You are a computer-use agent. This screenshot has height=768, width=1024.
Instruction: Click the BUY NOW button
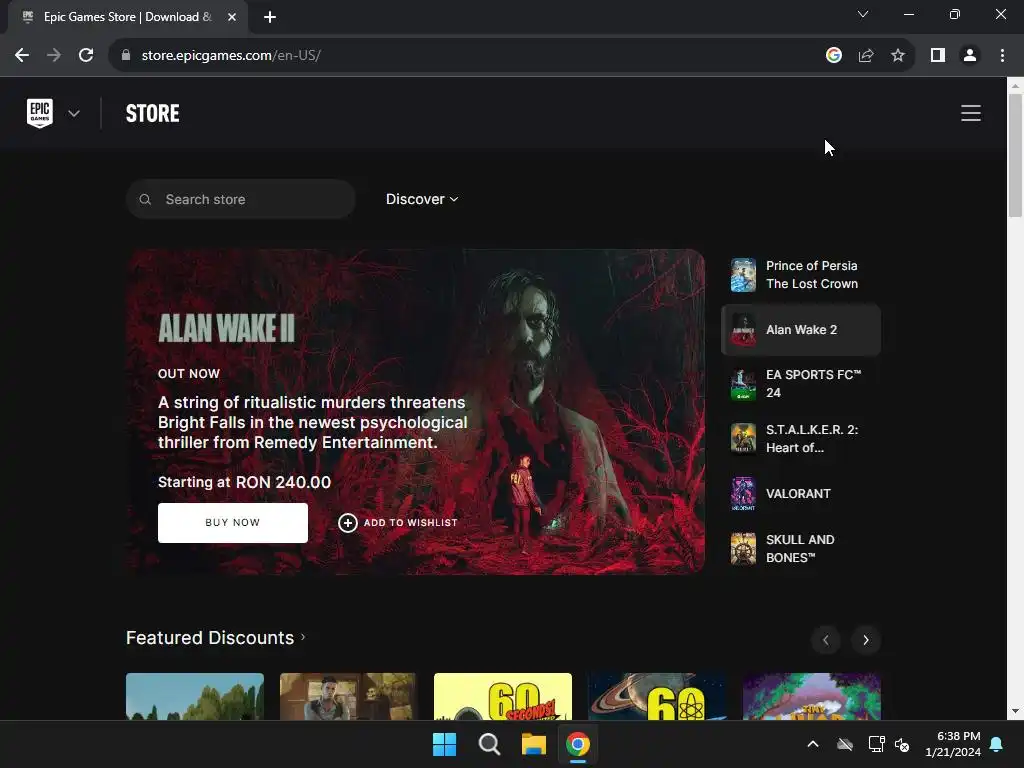point(232,522)
